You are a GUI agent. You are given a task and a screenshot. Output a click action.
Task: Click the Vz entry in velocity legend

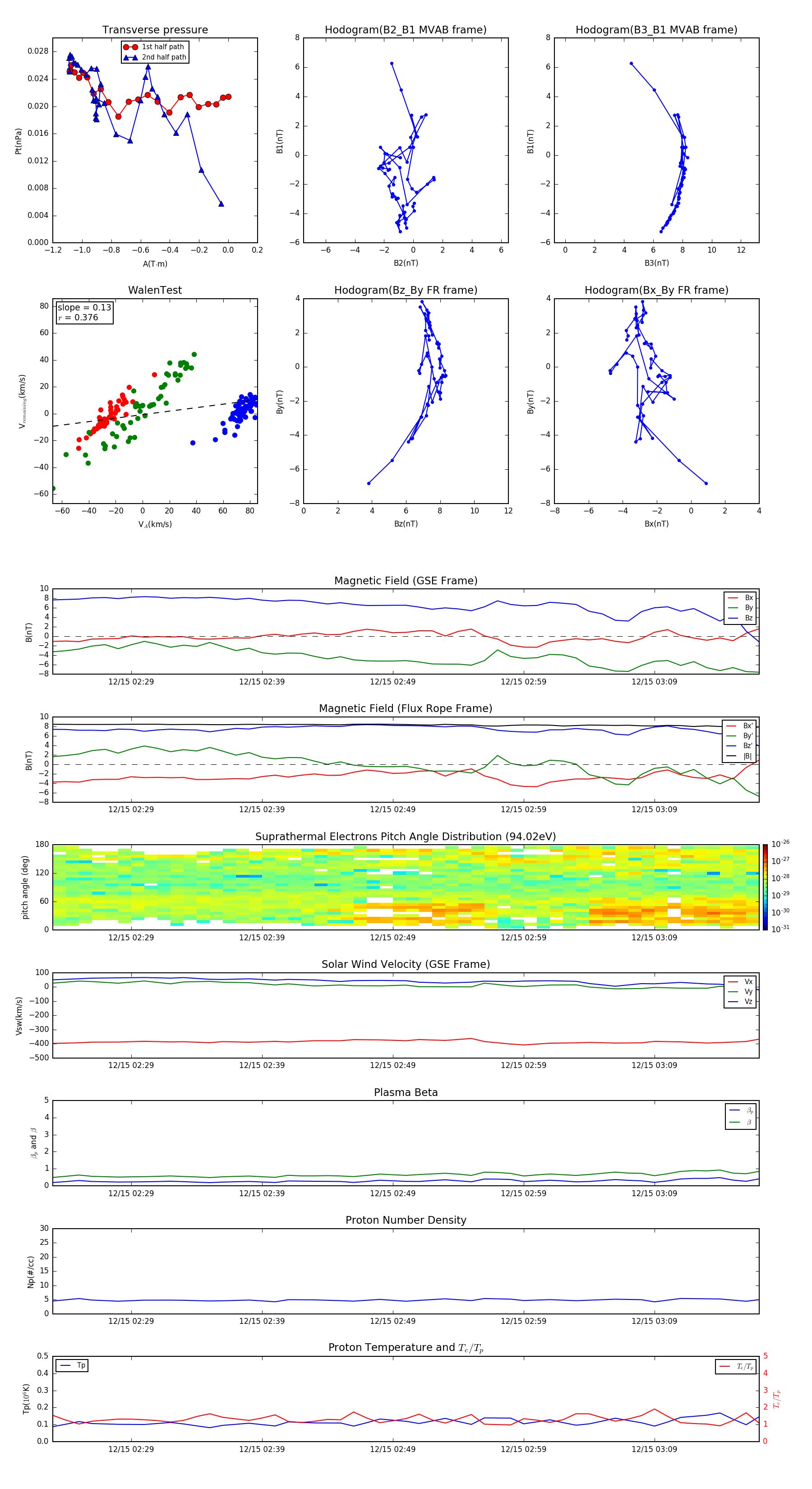click(x=741, y=1002)
